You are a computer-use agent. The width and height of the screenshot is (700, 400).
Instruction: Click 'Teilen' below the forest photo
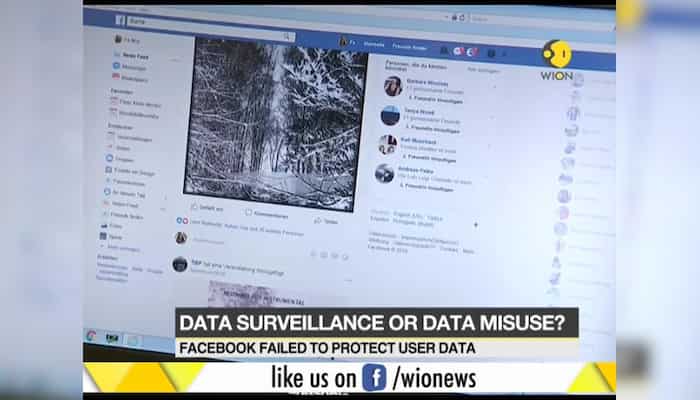click(326, 221)
